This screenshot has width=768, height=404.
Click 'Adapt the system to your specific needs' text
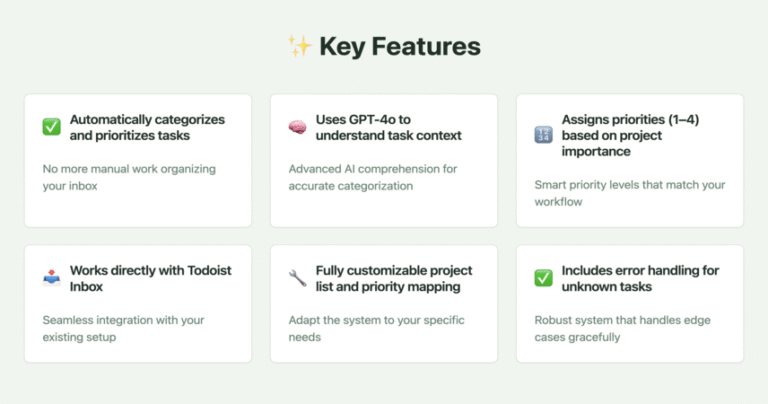pyautogui.click(x=376, y=328)
